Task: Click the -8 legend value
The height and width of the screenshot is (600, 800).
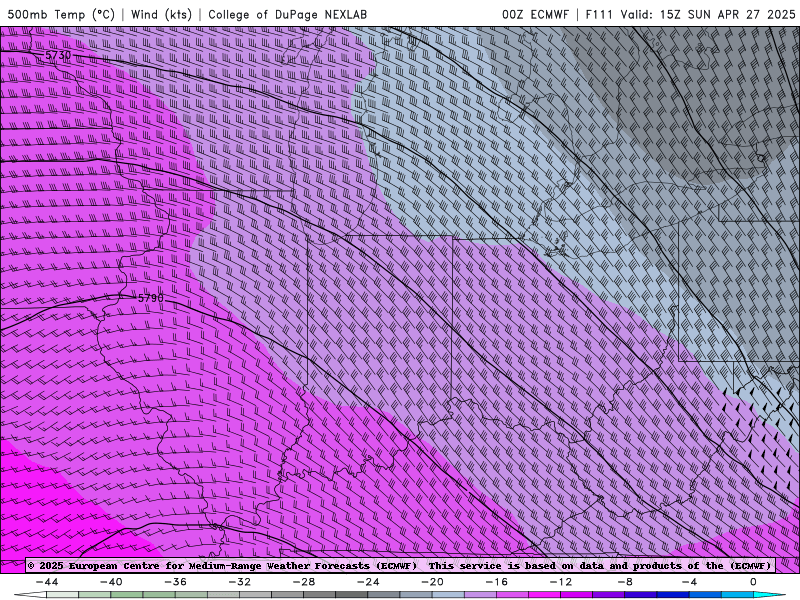Action: click(625, 582)
